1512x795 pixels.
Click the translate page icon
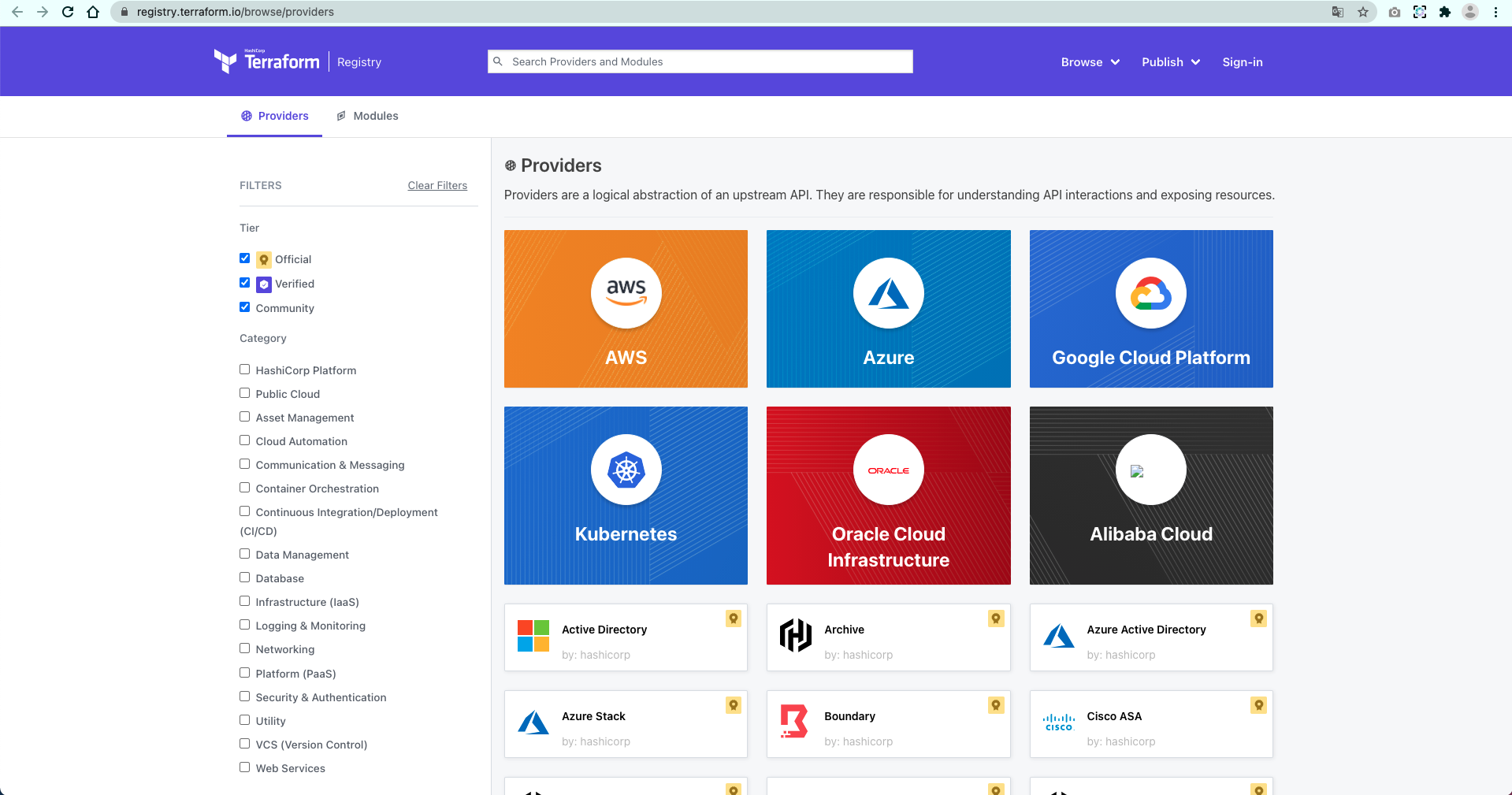coord(1338,12)
